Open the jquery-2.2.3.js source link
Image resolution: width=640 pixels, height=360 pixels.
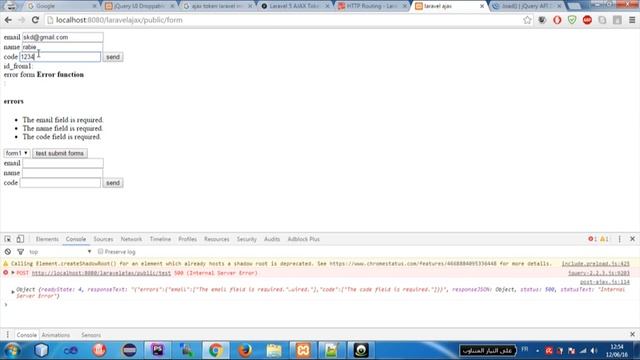tap(599, 273)
